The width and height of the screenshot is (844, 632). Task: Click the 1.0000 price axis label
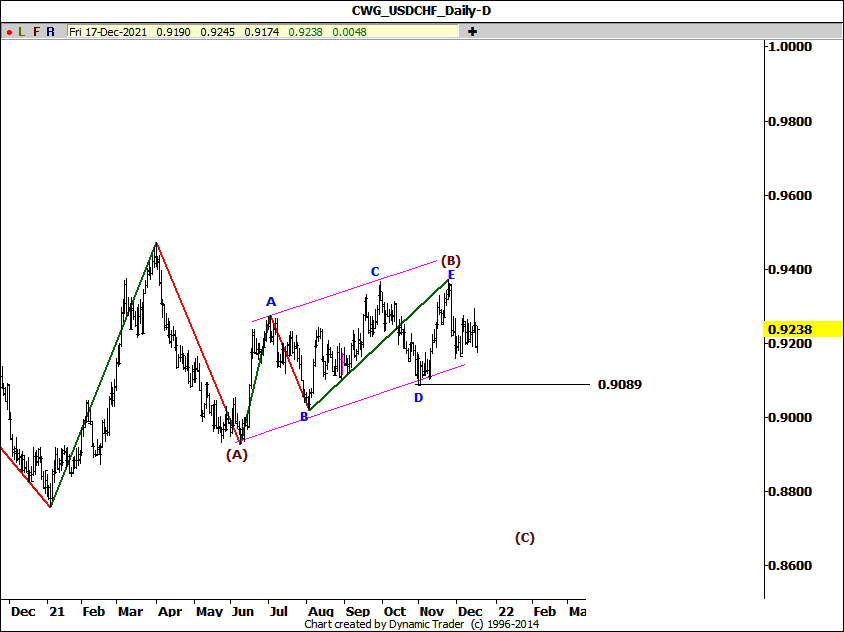[790, 47]
